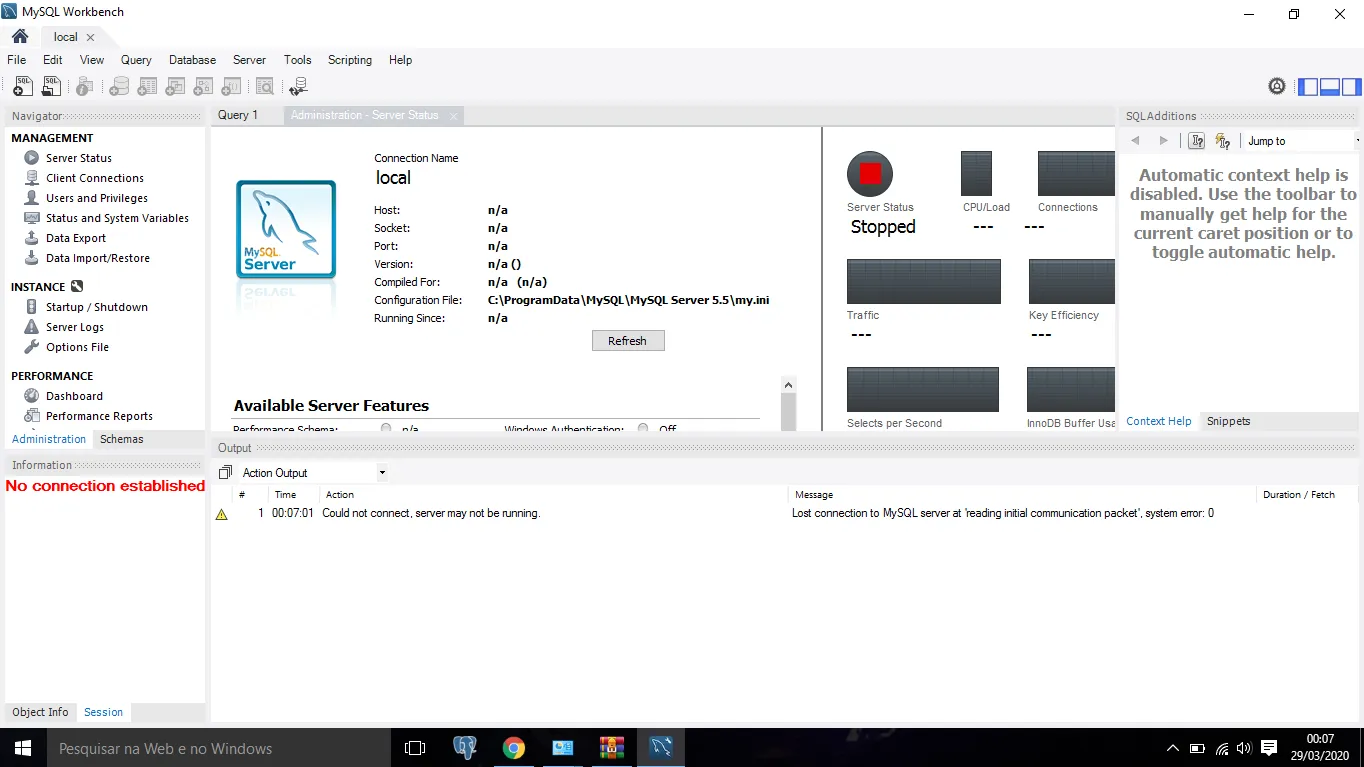Viewport: 1364px width, 767px height.
Task: Open SQL script file toolbar icon
Action: (51, 87)
